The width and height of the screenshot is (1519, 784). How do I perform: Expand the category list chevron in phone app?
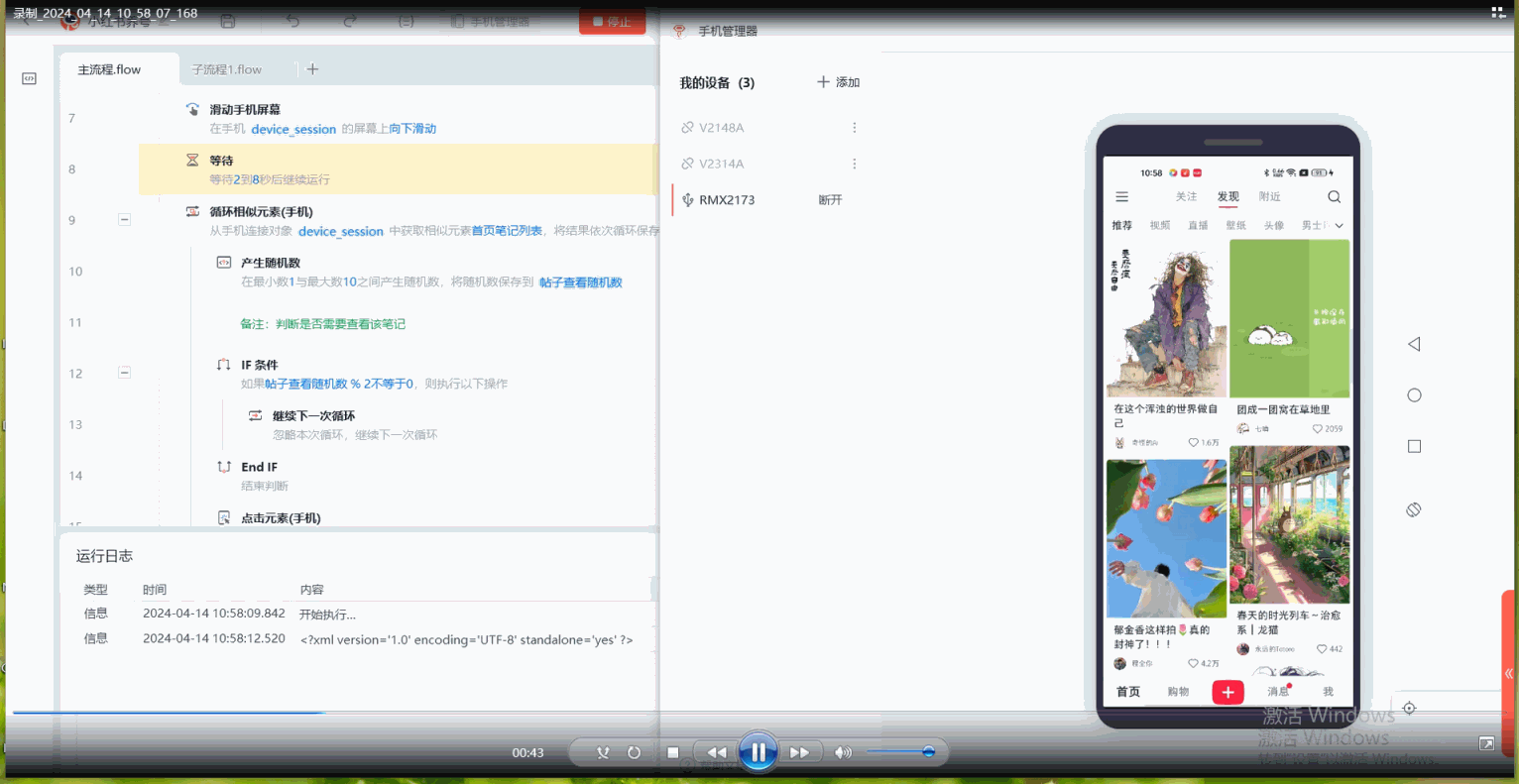(x=1339, y=226)
